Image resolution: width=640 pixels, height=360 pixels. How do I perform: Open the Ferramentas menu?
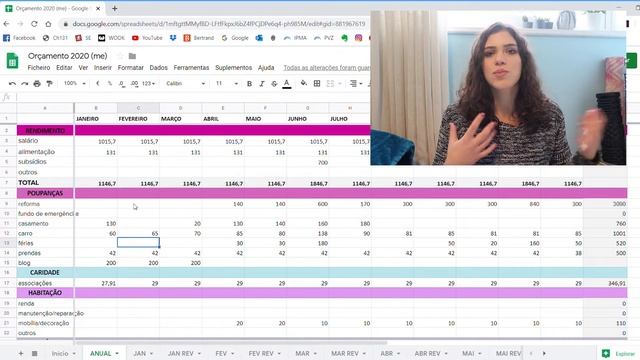tap(191, 68)
